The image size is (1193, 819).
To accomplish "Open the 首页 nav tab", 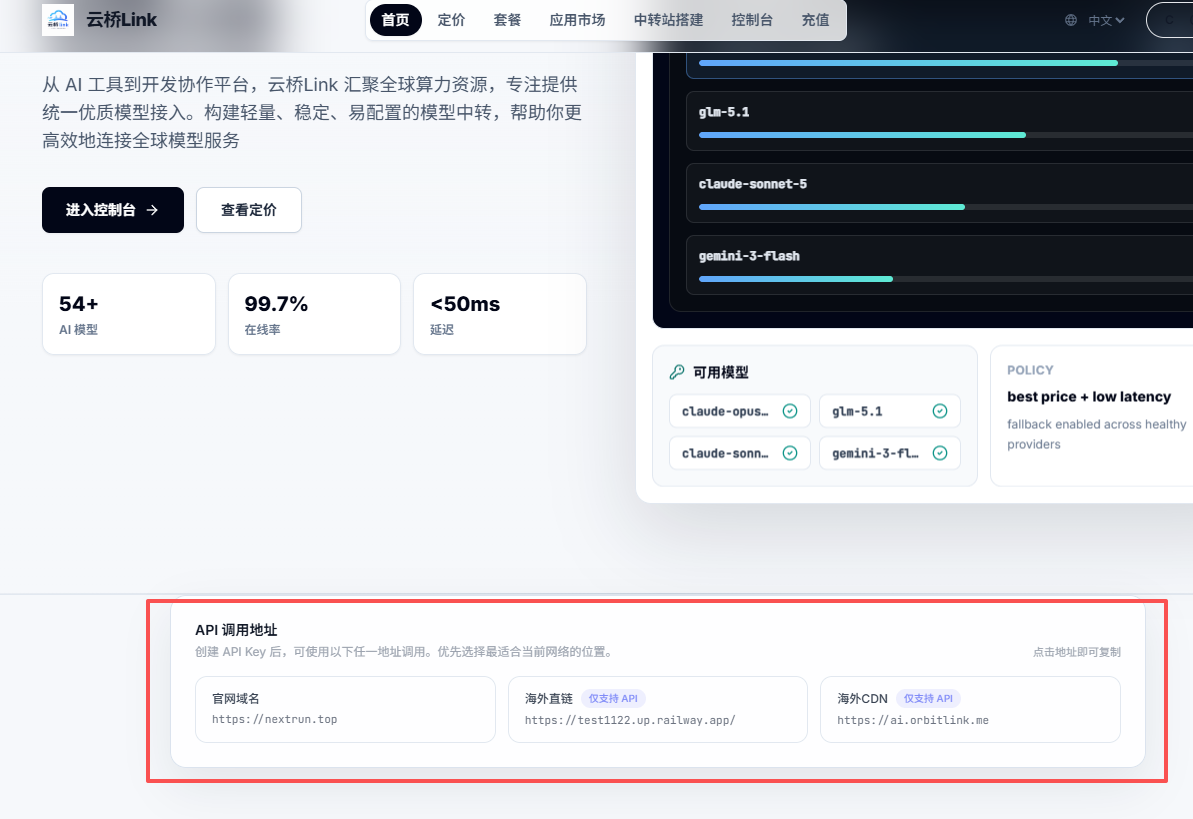I will coord(396,20).
